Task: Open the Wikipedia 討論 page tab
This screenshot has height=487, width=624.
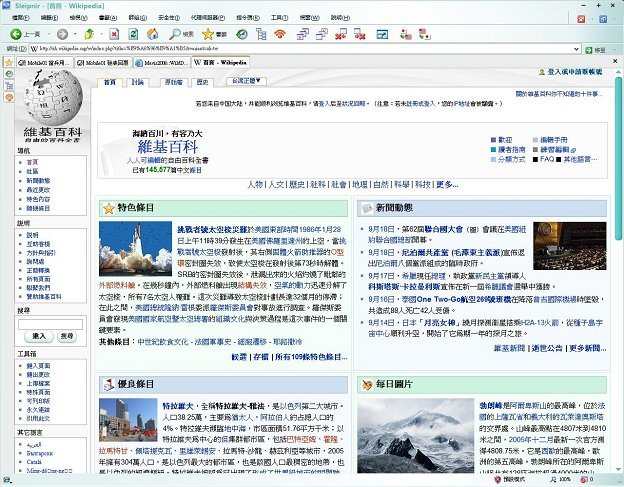Action: click(x=138, y=82)
